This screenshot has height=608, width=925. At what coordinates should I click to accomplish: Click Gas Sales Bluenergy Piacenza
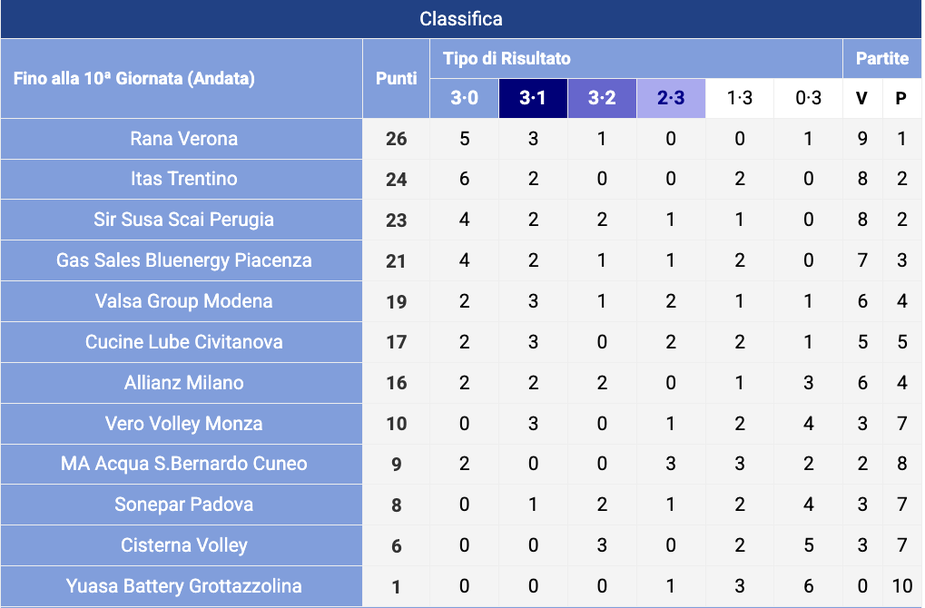point(184,261)
